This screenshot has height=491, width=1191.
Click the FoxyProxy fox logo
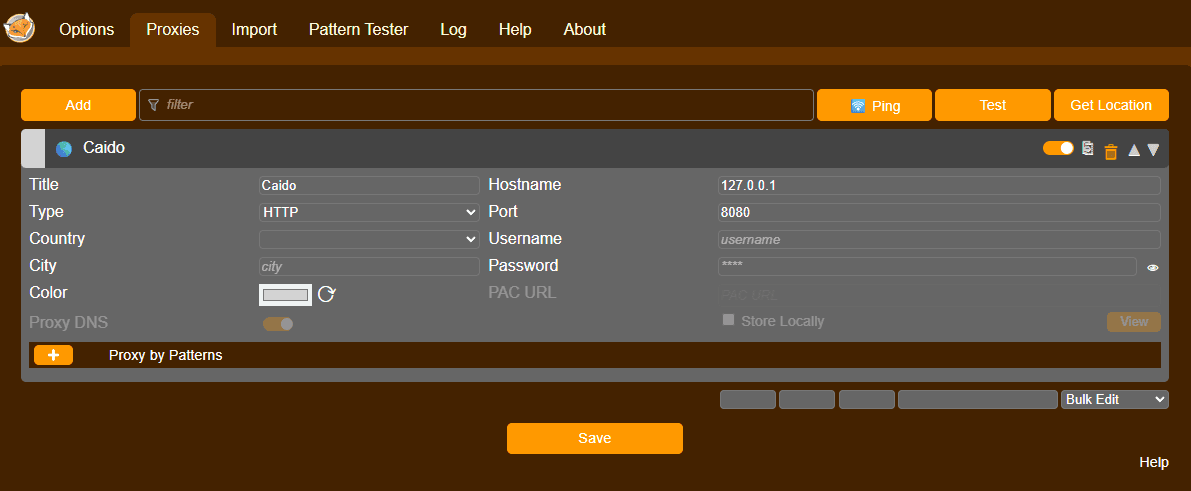pos(20,28)
